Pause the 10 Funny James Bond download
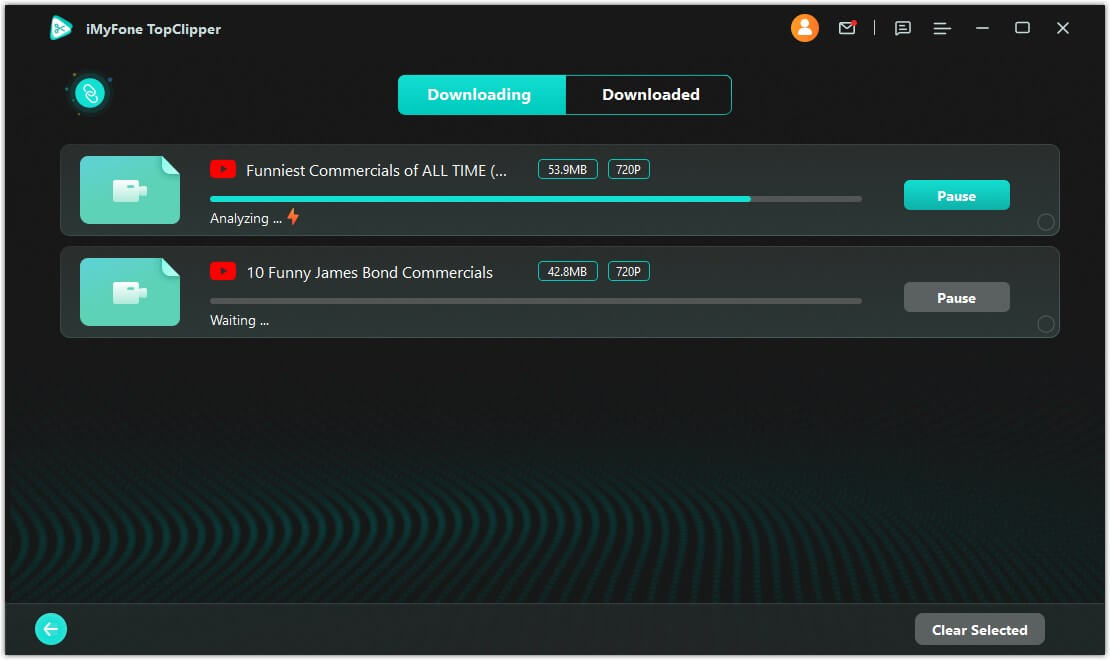 coord(956,298)
